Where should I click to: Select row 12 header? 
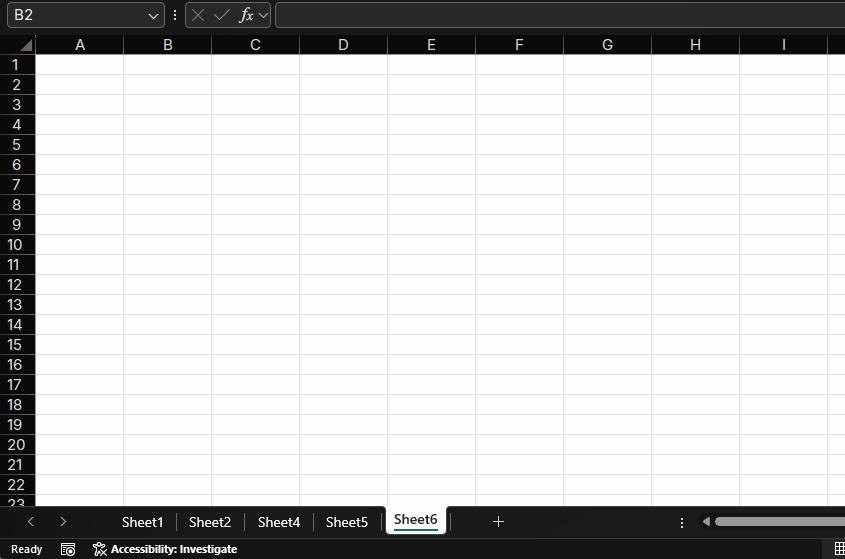[x=17, y=285]
